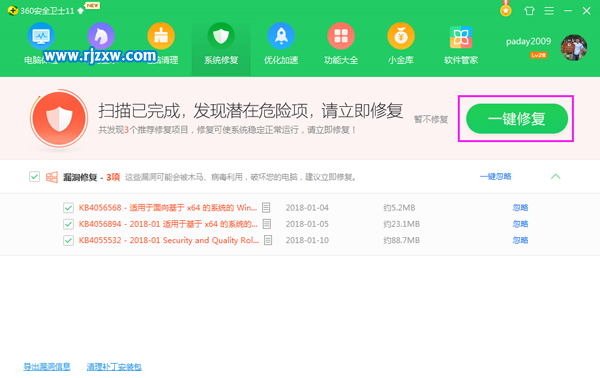The height and width of the screenshot is (378, 600).
Task: Open details document icon for KB4055532
Action: coord(268,240)
